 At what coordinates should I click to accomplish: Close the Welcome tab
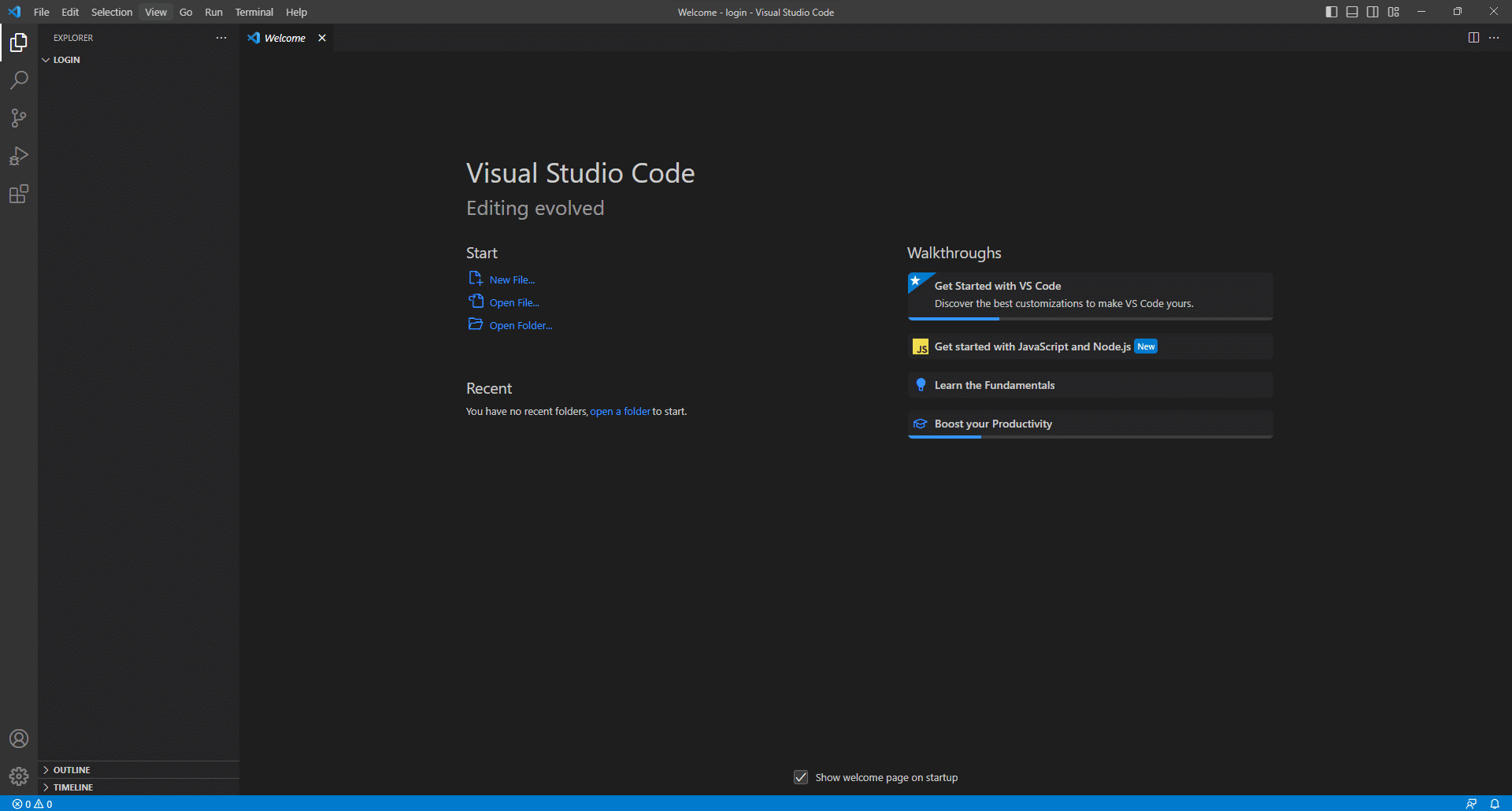322,38
